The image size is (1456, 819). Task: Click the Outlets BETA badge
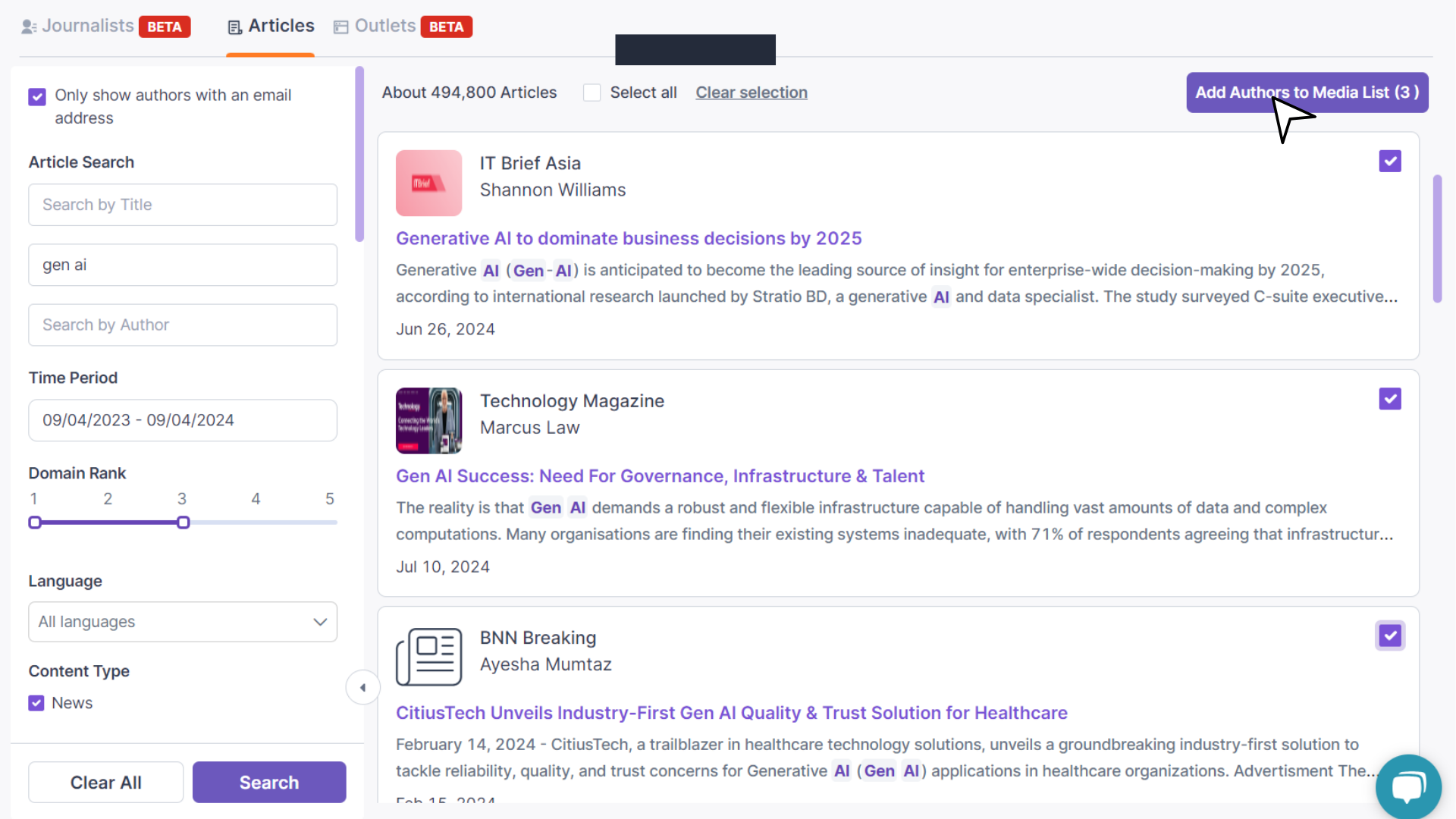coord(447,27)
